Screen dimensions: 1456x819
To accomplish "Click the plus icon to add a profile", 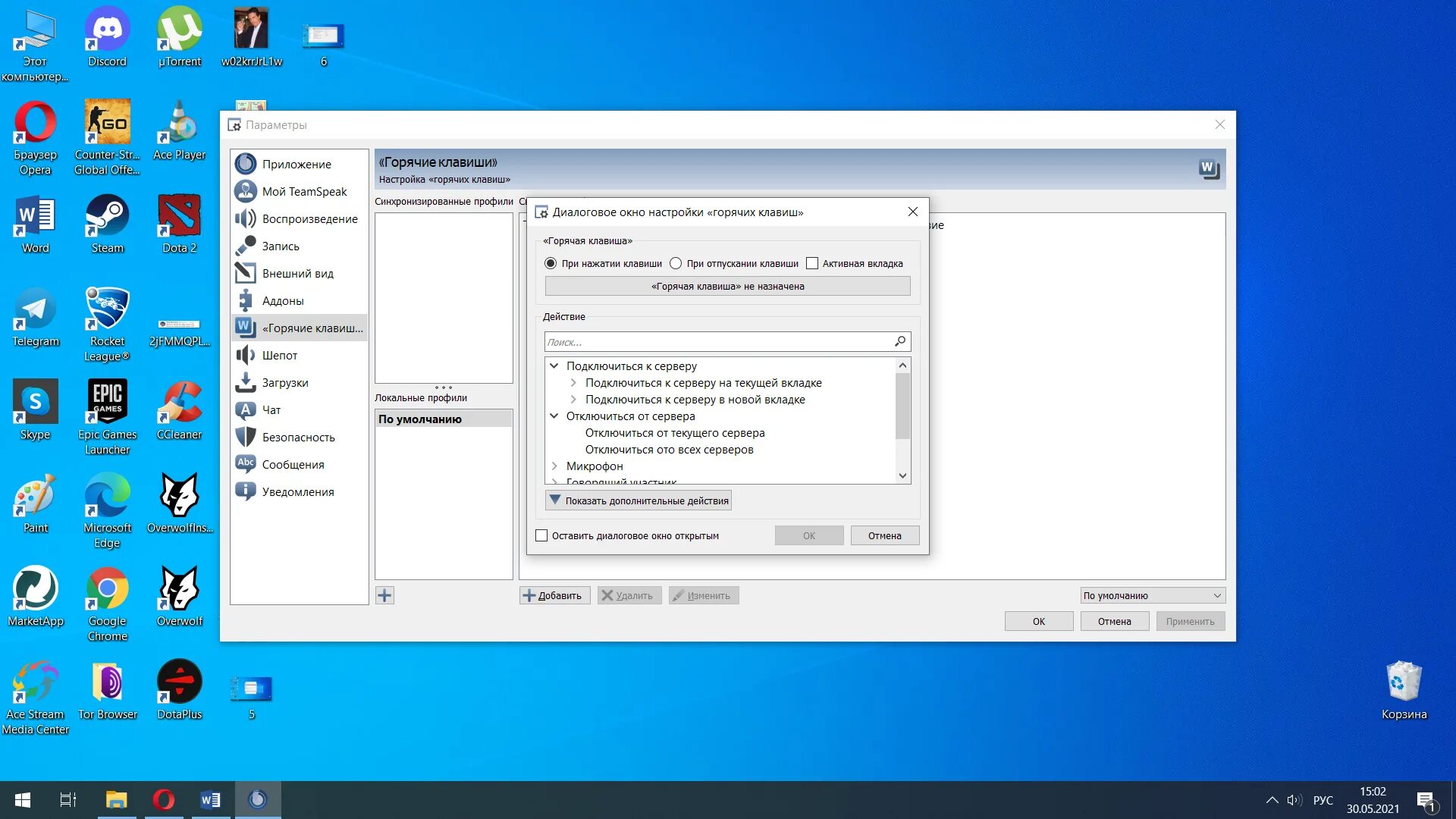I will tap(384, 595).
